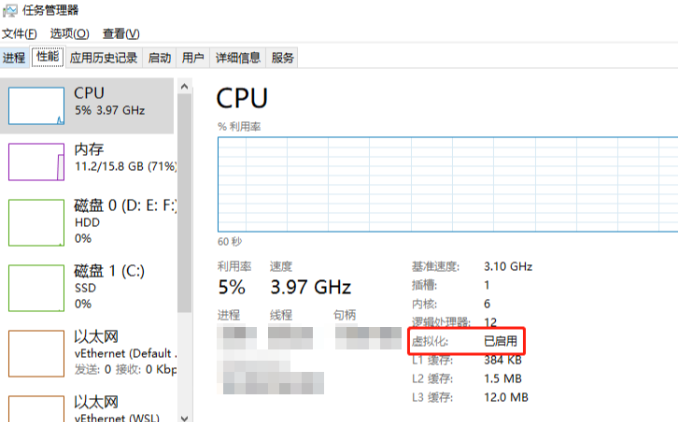Switch to the 进程 tab
Image resolution: width=678 pixels, height=422 pixels.
14,58
